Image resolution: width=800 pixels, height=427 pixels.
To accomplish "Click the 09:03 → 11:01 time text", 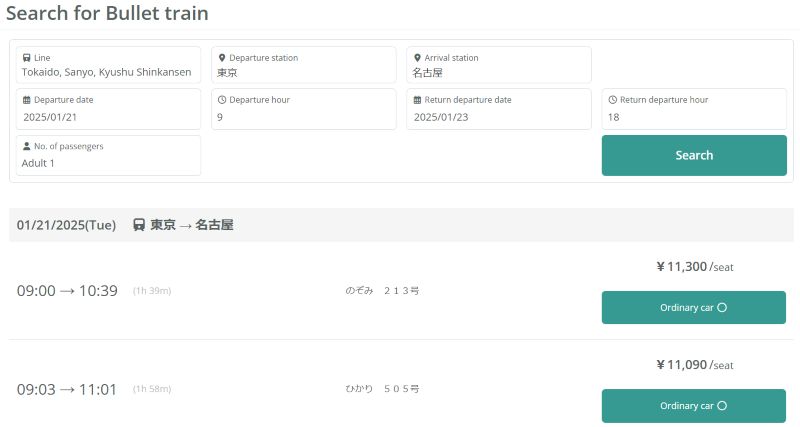I will tap(67, 389).
